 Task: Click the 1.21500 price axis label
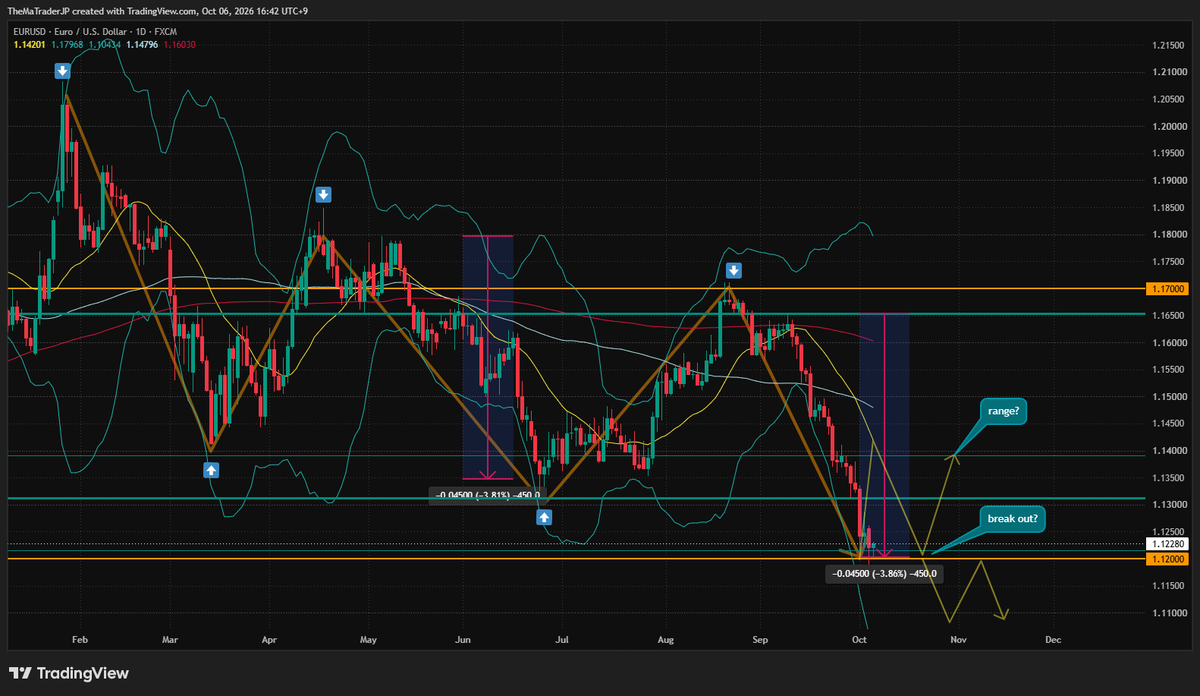pos(1166,45)
